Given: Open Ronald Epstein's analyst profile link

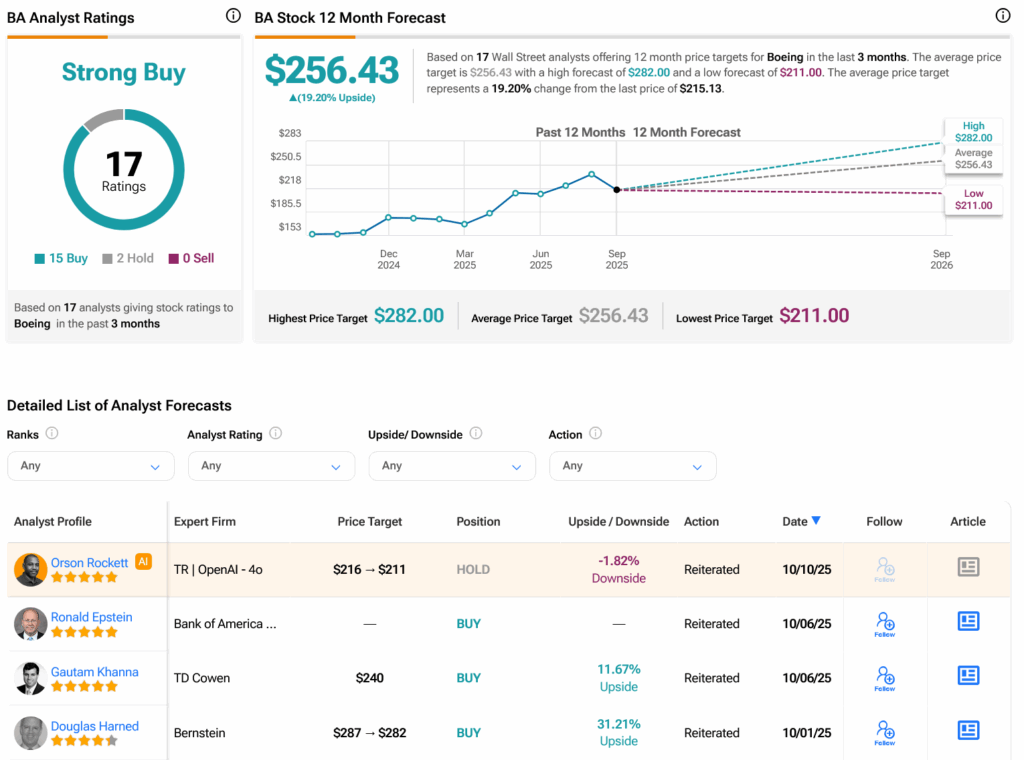Looking at the screenshot, I should [x=92, y=617].
